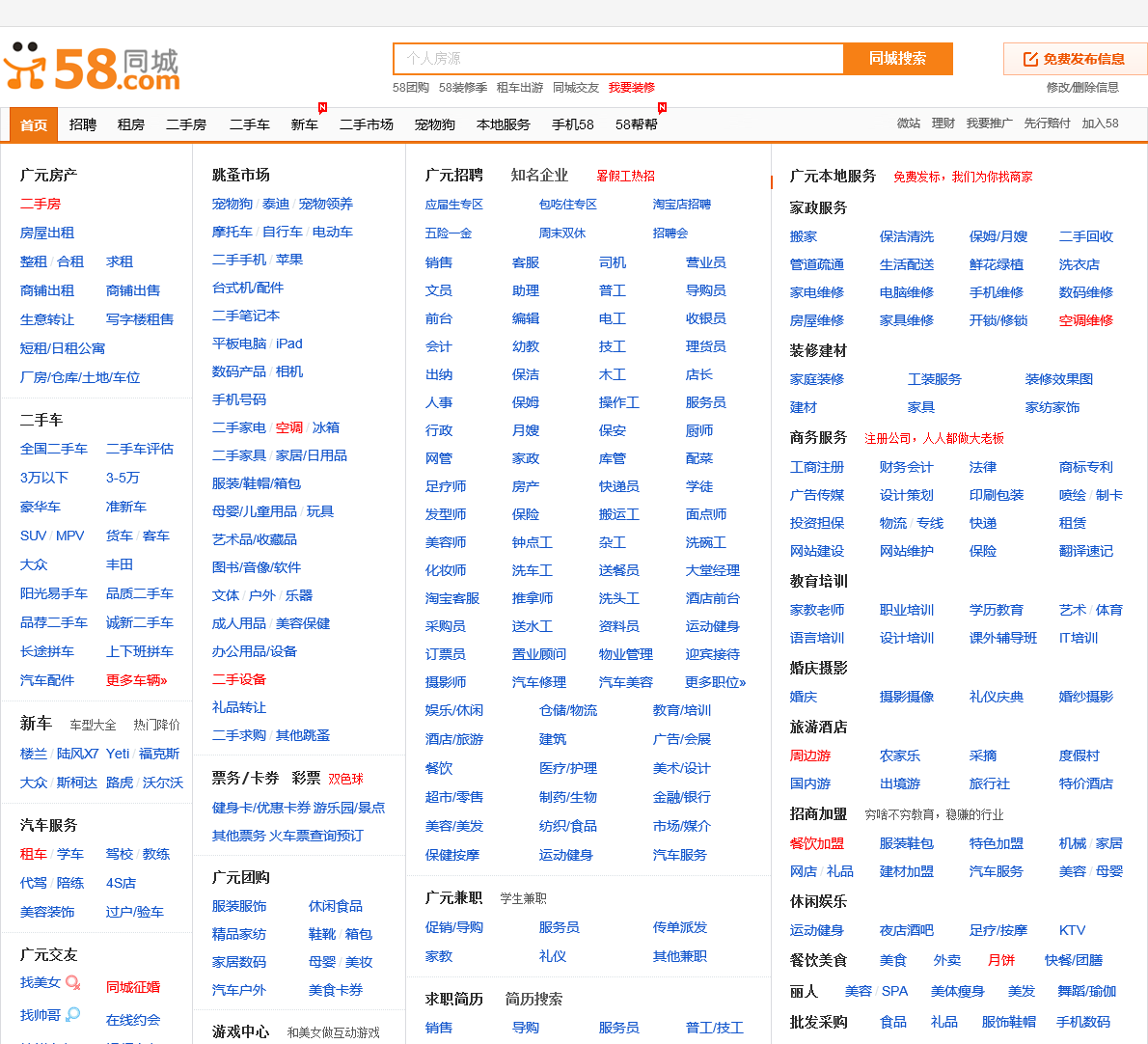1148x1044 pixels.
Task: Click the 二手车评估 link
Action: click(140, 449)
